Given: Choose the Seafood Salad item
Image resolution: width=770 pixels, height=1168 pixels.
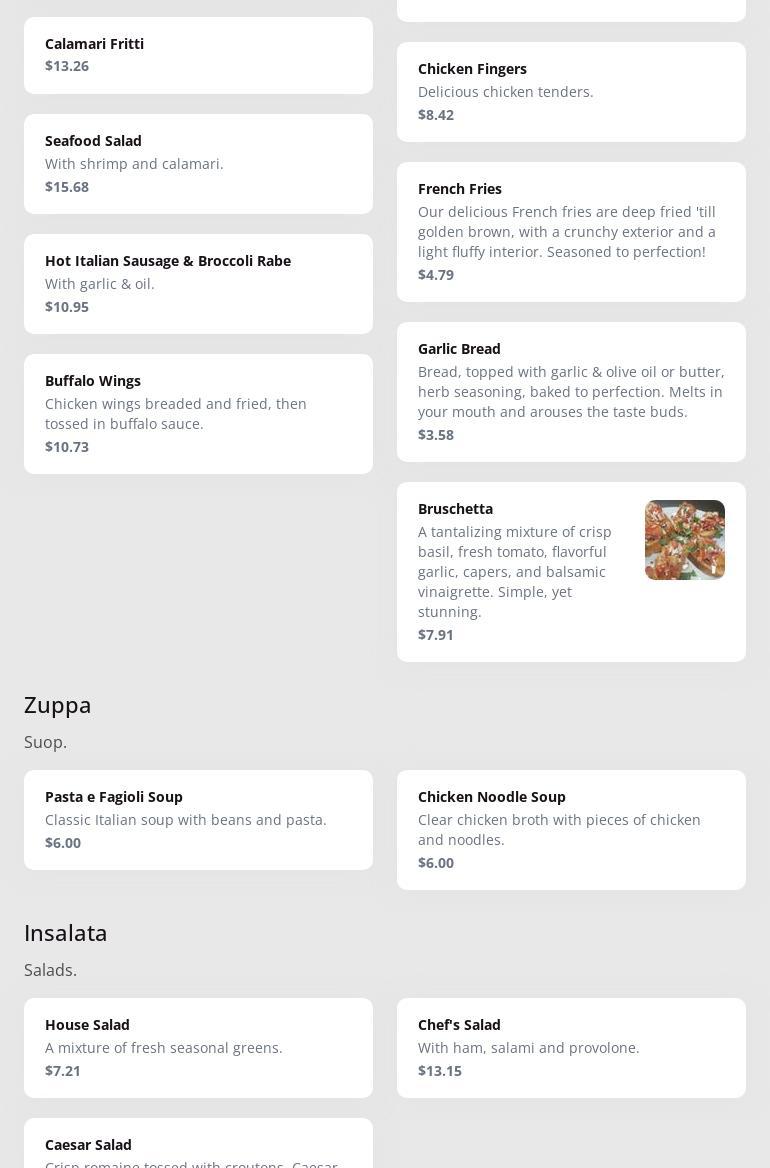Looking at the screenshot, I should (198, 163).
